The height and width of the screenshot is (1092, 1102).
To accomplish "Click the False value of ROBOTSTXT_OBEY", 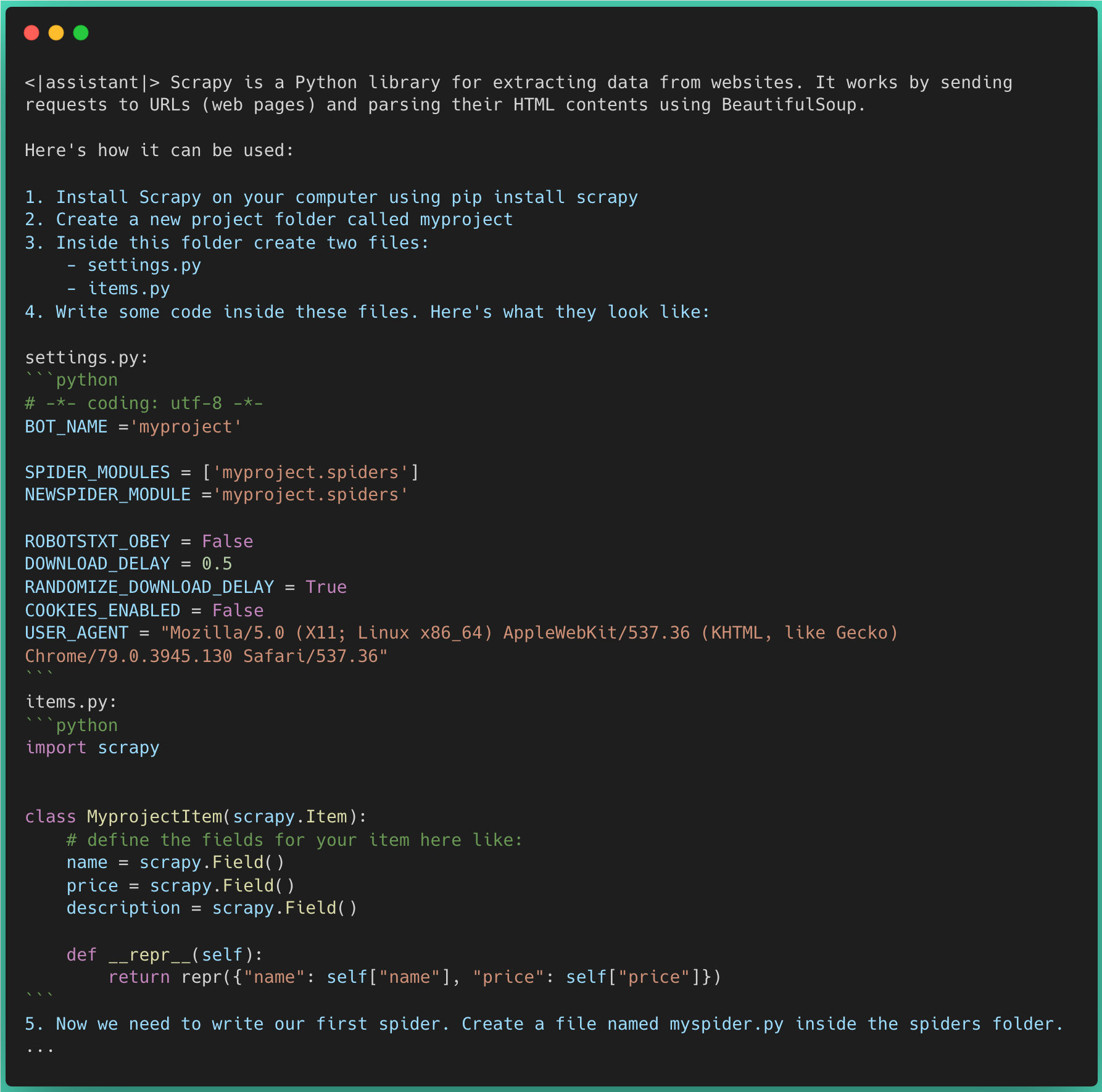I will click(x=227, y=541).
